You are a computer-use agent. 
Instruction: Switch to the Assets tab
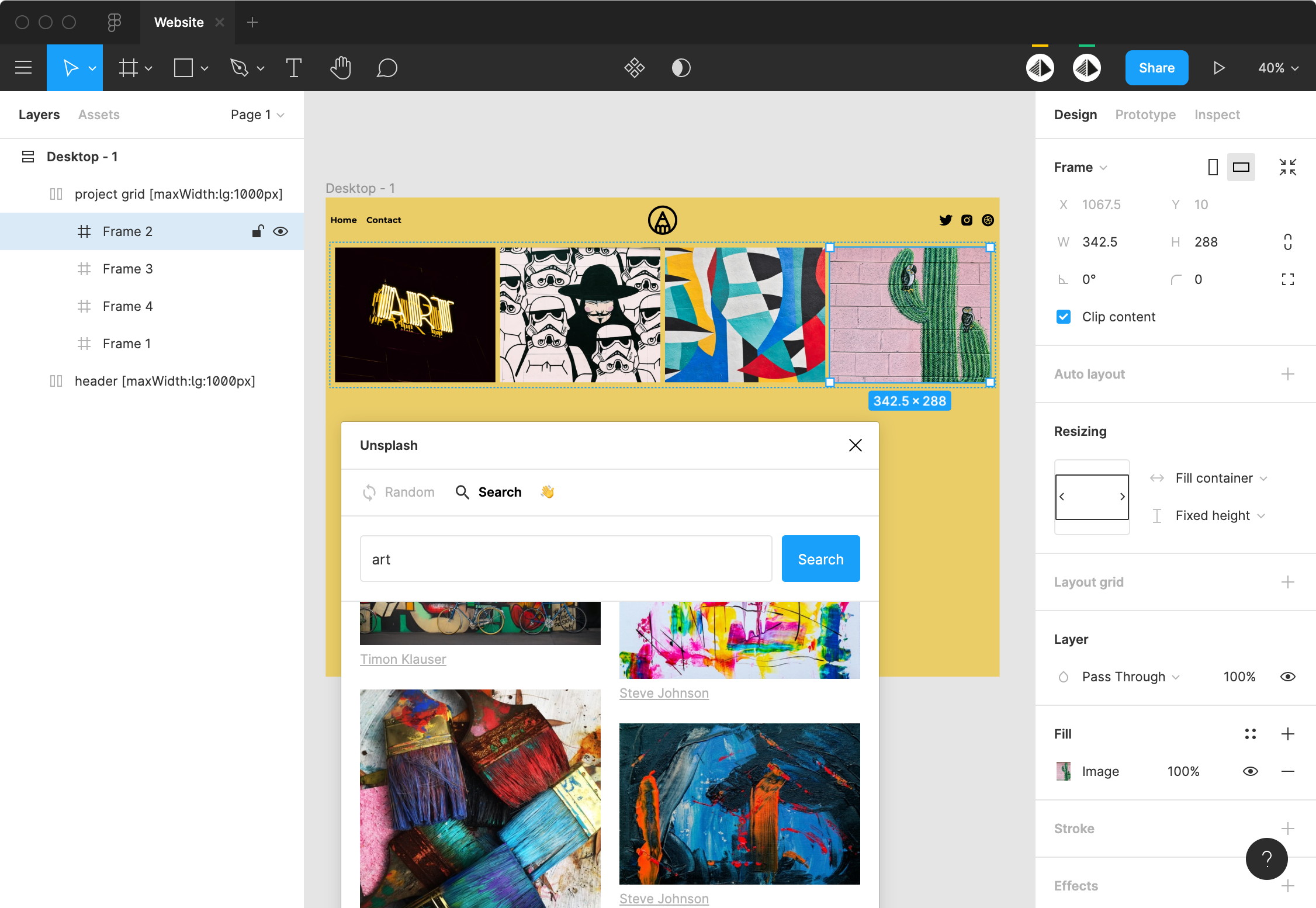tap(99, 115)
